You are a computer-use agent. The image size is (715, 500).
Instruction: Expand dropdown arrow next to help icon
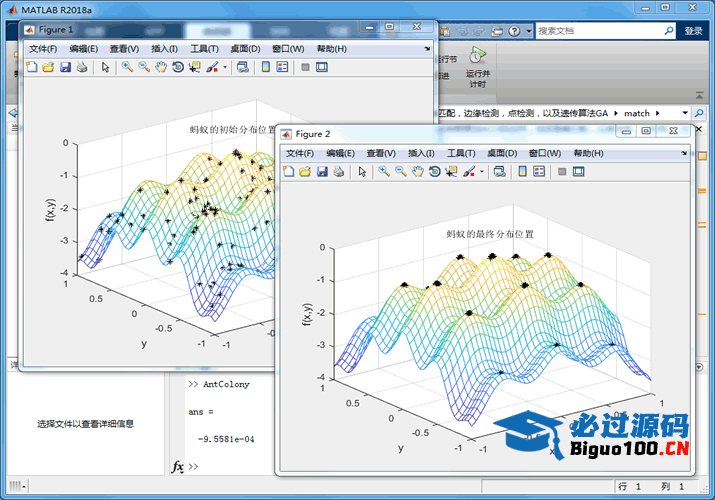click(x=528, y=31)
